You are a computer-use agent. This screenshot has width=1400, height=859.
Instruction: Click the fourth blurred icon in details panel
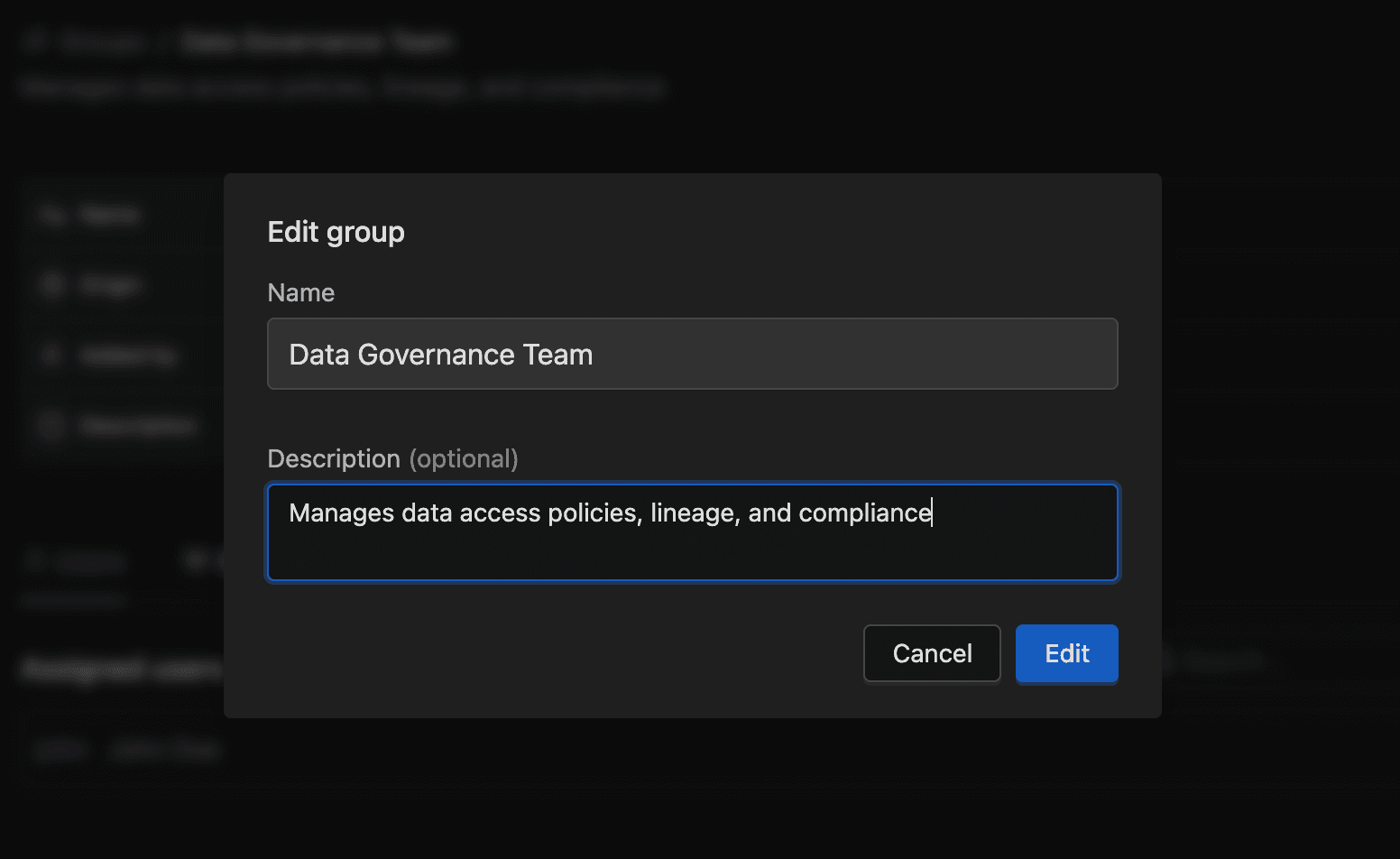(x=52, y=425)
